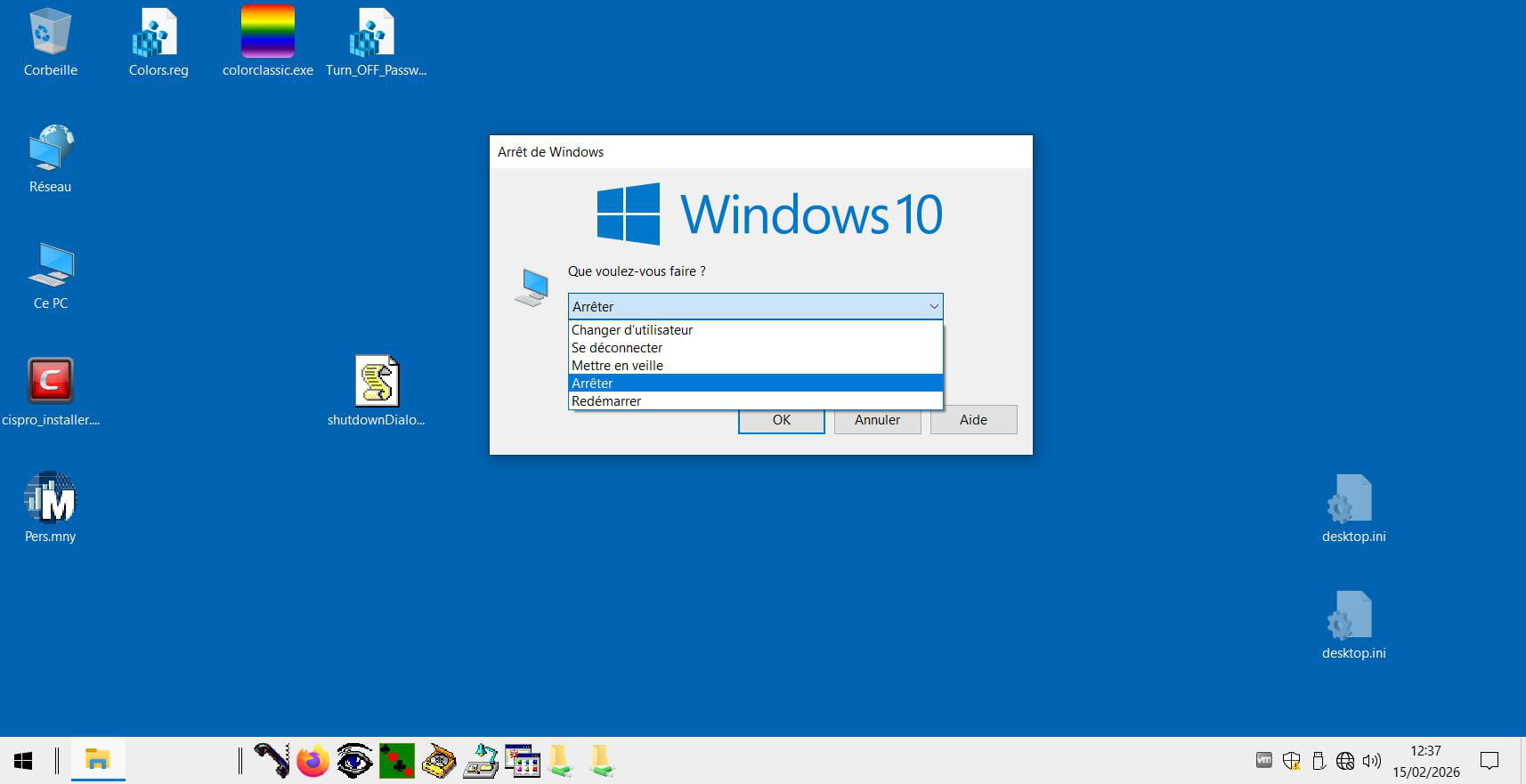This screenshot has height=784, width=1526.
Task: Click the Aide button
Action: [x=973, y=420]
